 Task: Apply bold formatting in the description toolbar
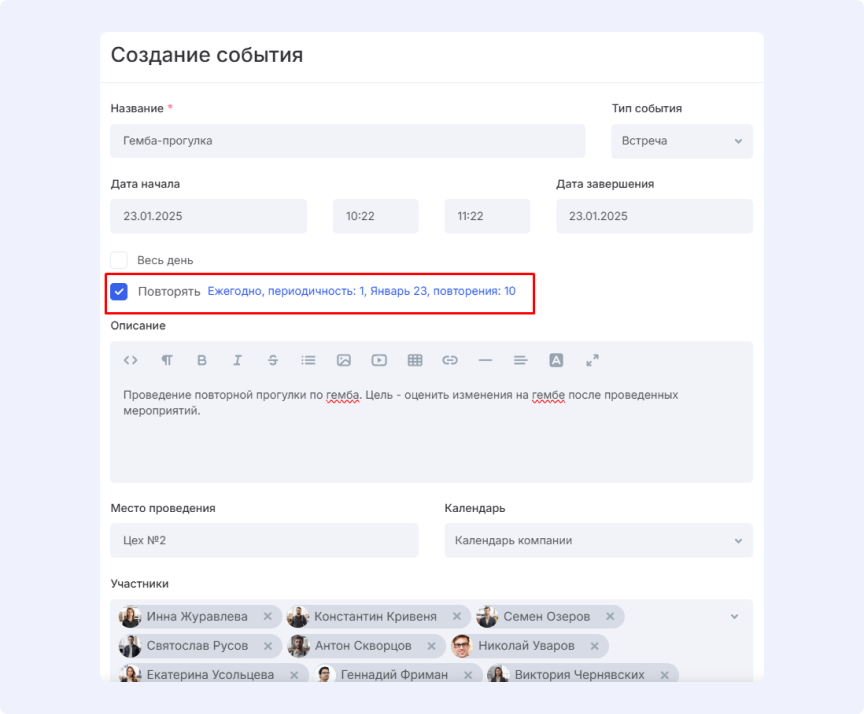202,360
